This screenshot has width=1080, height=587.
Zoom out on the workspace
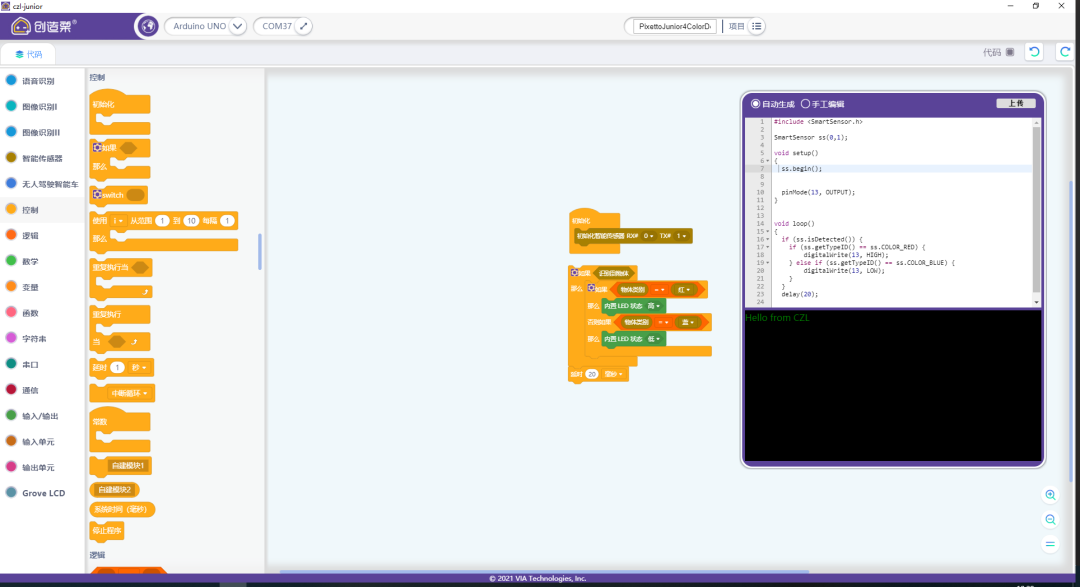click(1050, 520)
